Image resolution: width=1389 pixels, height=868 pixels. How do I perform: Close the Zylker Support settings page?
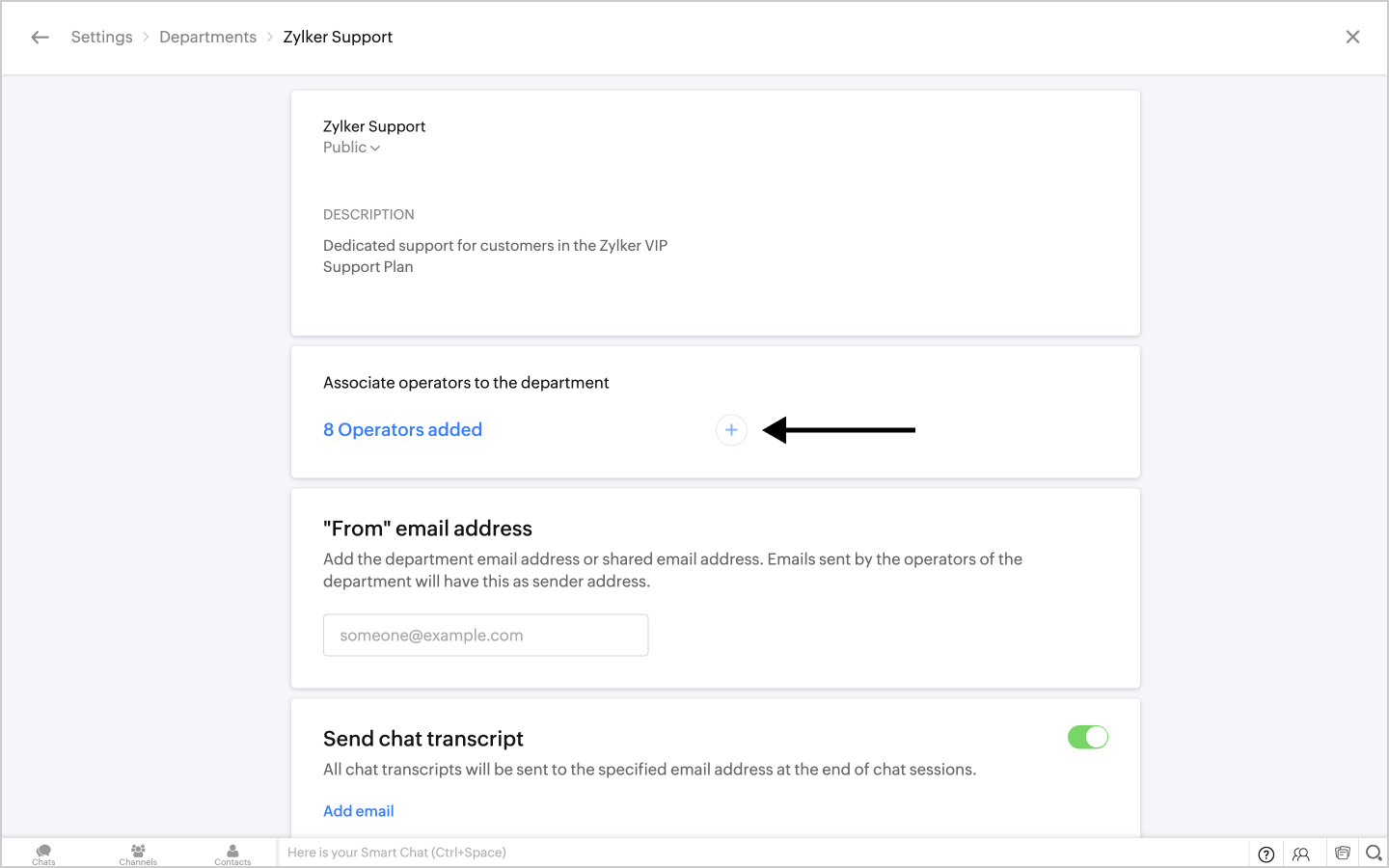coord(1352,38)
